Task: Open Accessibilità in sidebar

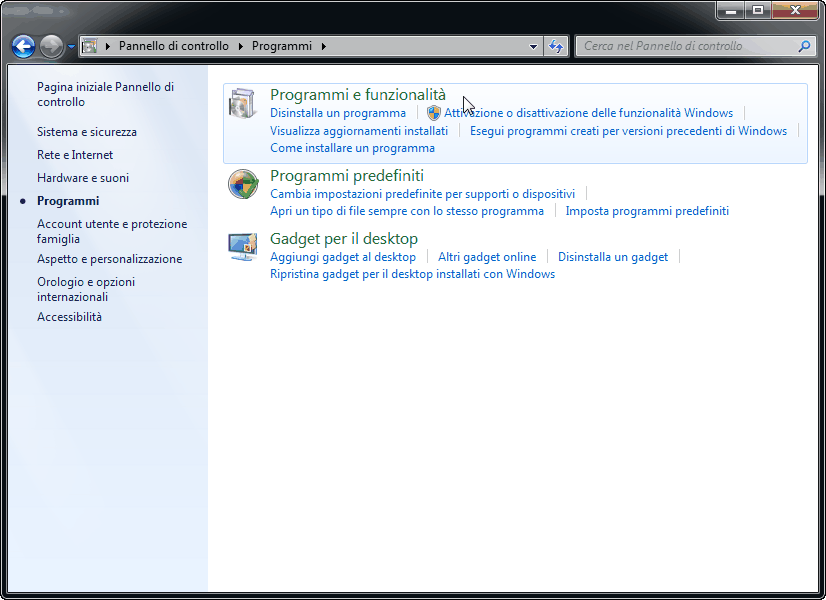Action: [x=69, y=317]
